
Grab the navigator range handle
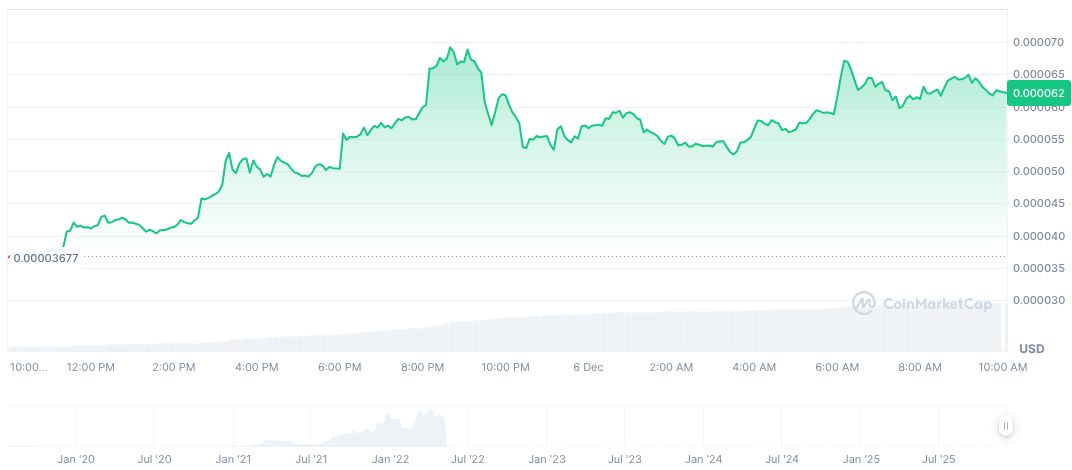point(1006,426)
